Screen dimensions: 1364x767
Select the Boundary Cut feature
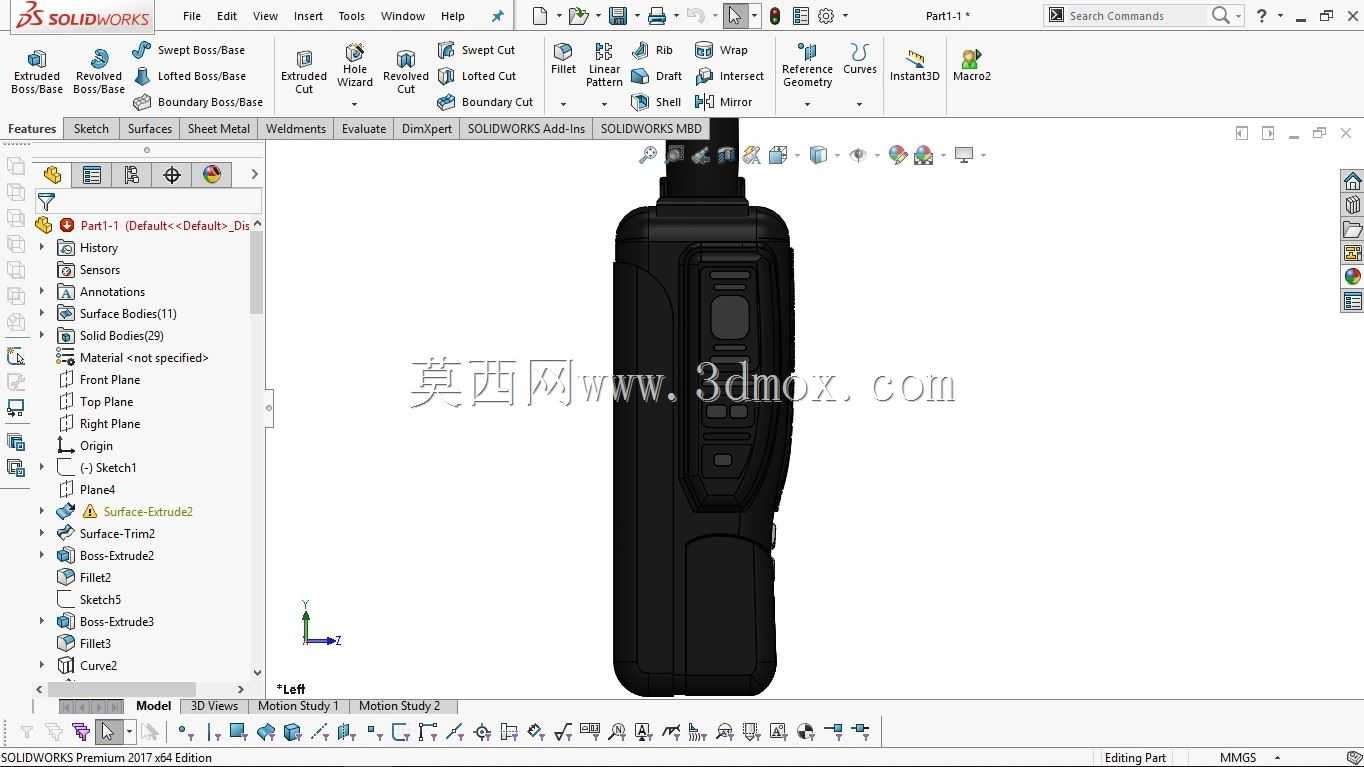(x=485, y=102)
